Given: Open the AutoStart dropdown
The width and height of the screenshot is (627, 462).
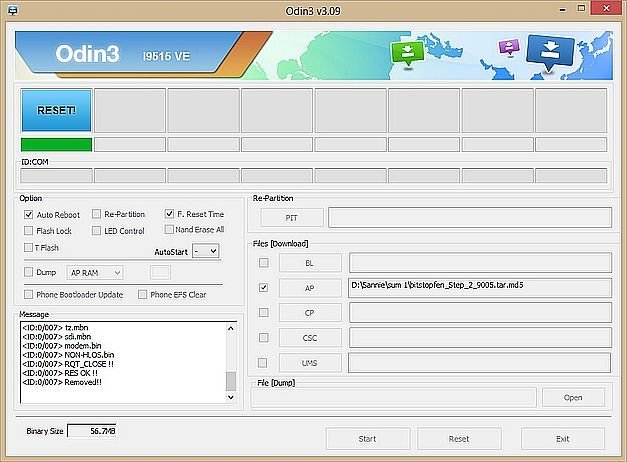Looking at the screenshot, I should pyautogui.click(x=206, y=251).
